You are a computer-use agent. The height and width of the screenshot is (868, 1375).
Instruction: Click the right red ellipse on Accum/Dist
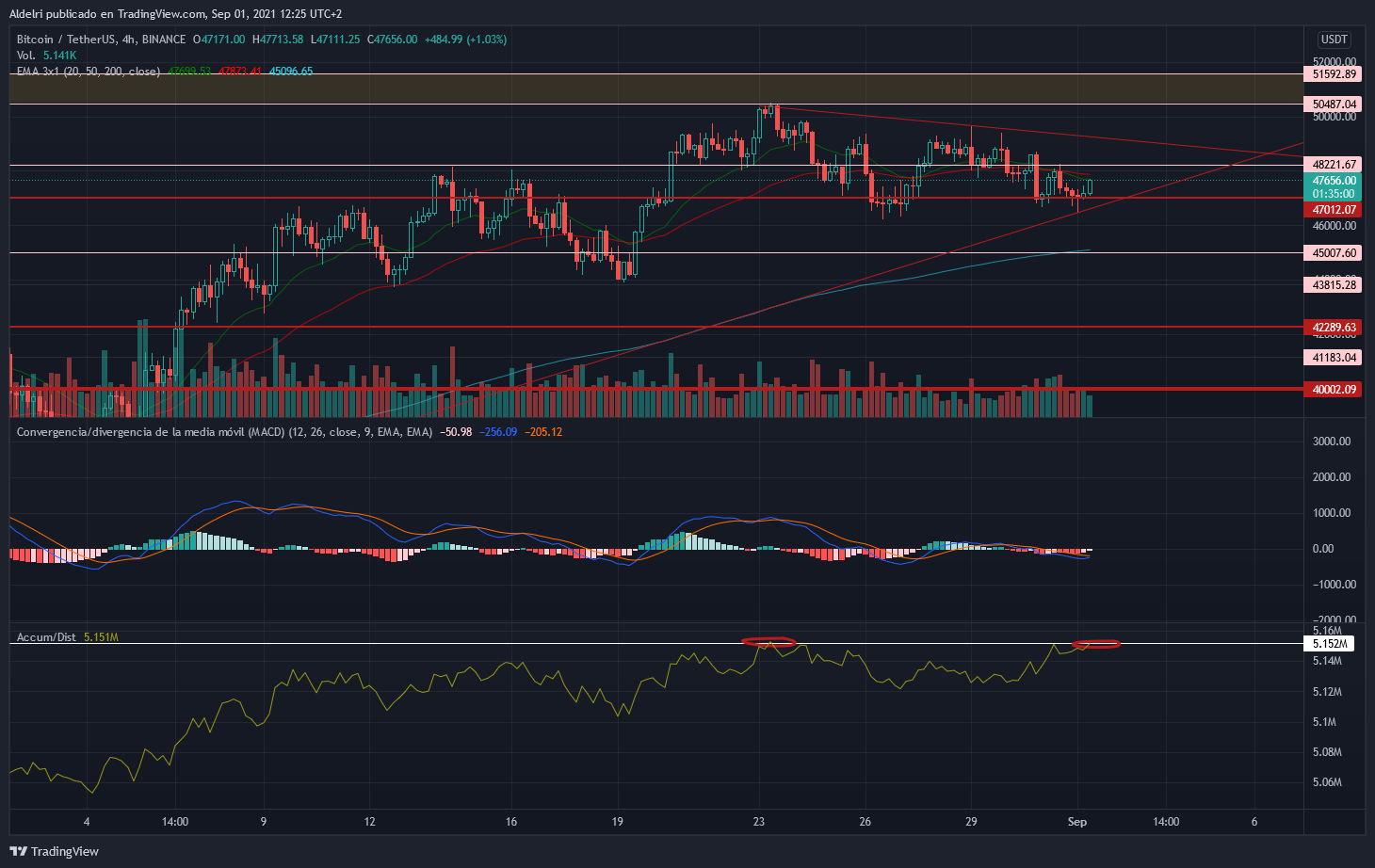1096,644
